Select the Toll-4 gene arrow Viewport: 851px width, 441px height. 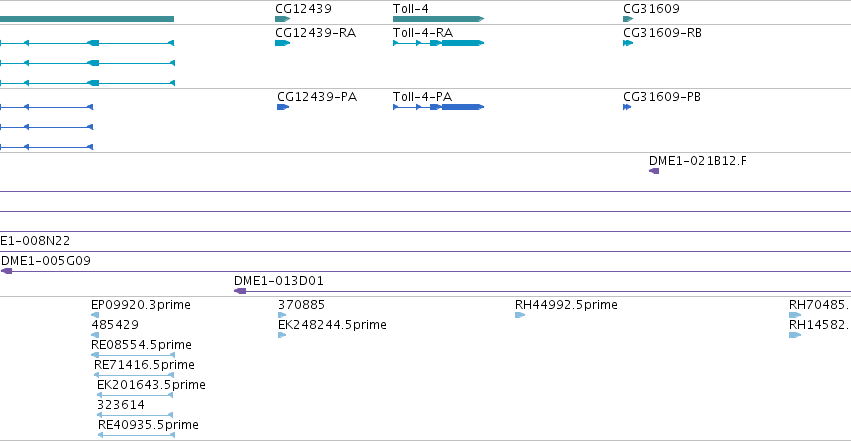tap(439, 19)
